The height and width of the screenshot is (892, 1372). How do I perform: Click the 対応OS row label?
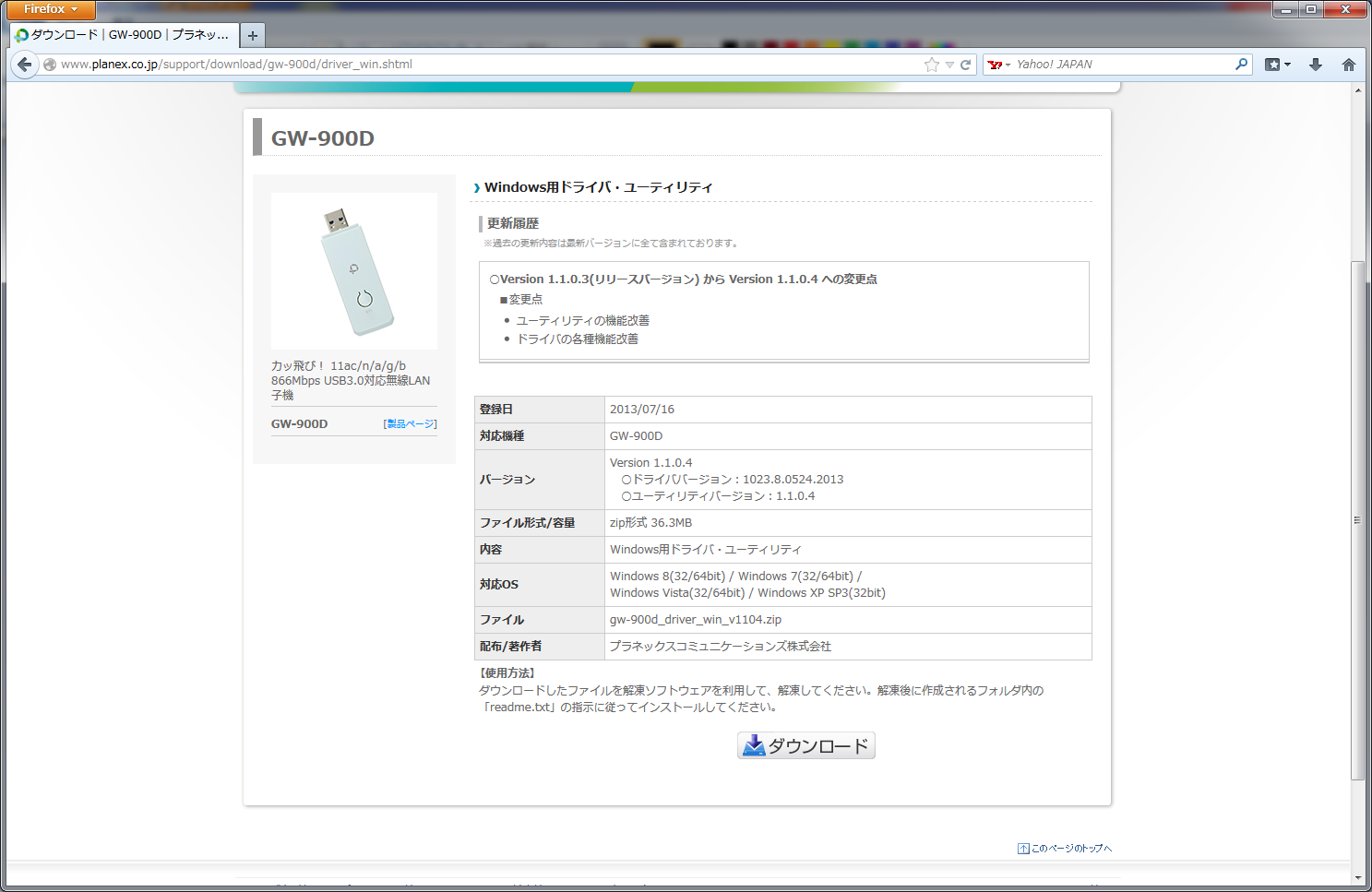coord(499,585)
